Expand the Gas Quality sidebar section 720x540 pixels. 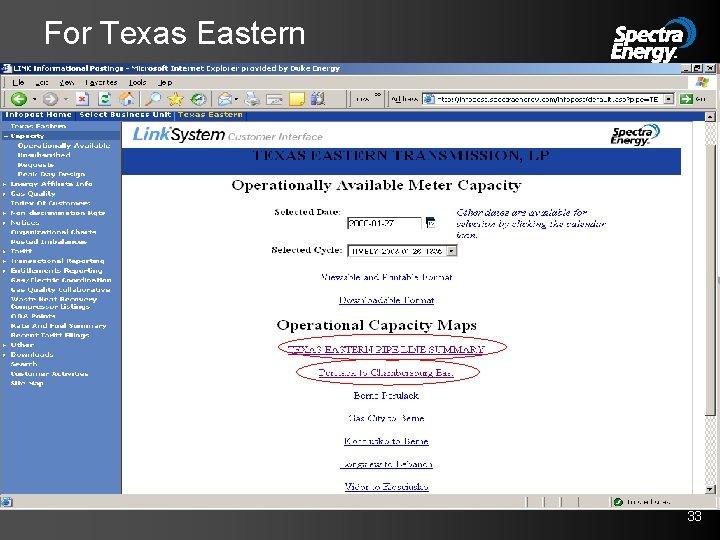[x=5, y=194]
